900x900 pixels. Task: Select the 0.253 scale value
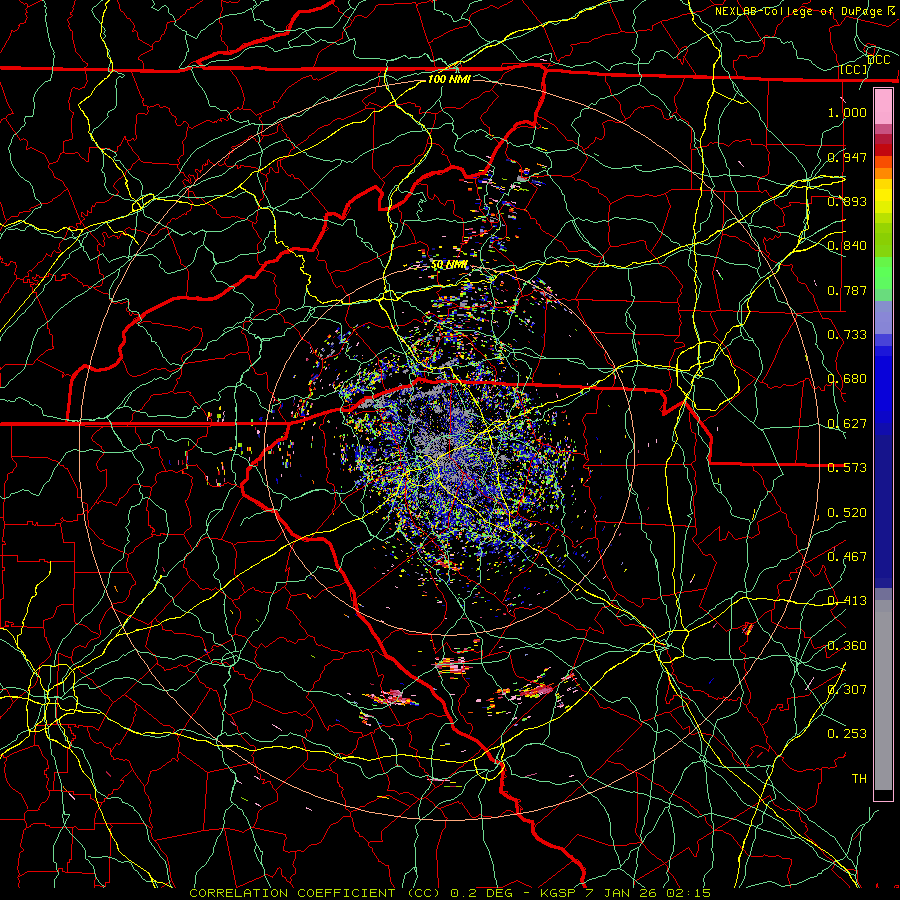pos(847,734)
